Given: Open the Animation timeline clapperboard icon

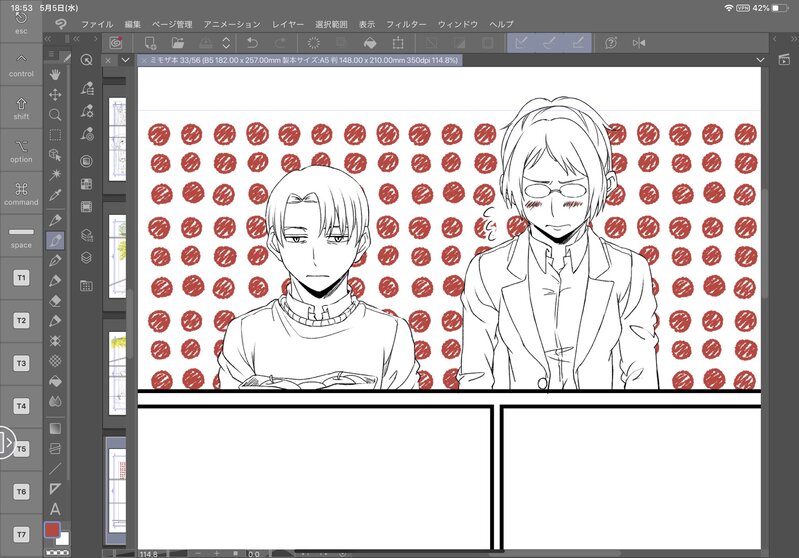Looking at the screenshot, I should tap(784, 60).
